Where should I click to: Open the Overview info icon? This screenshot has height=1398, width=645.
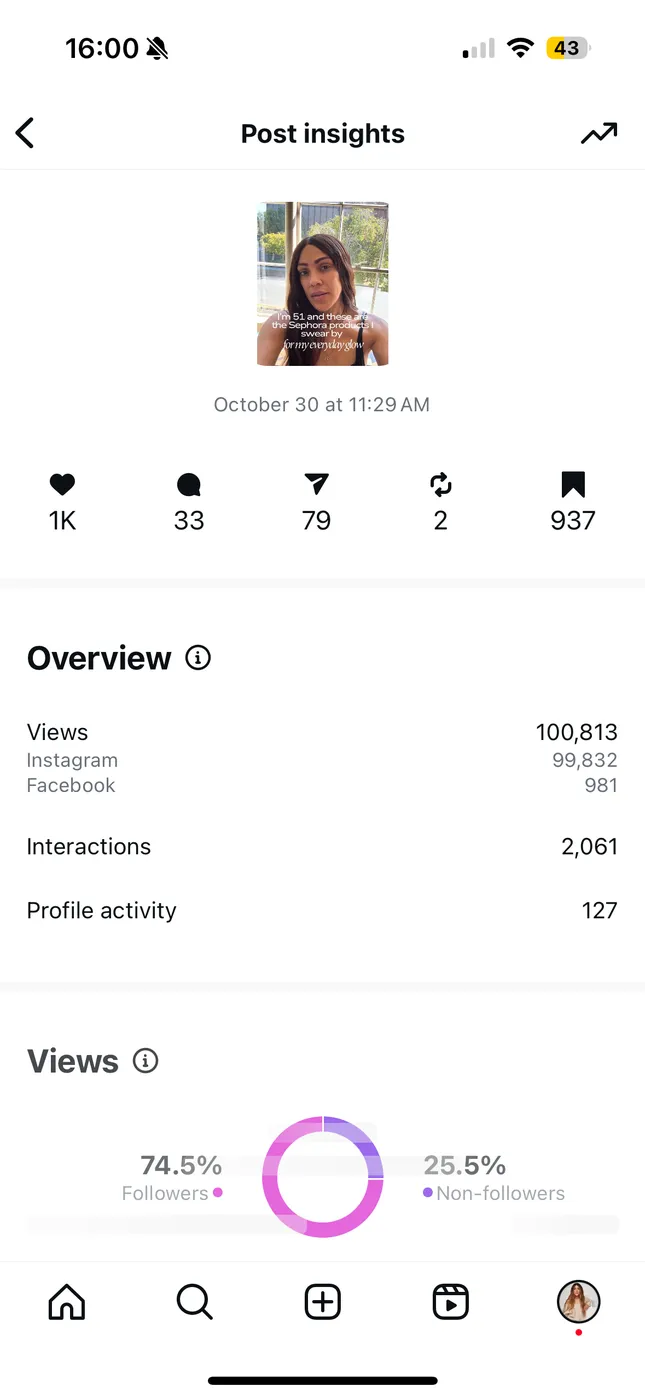pyautogui.click(x=198, y=658)
